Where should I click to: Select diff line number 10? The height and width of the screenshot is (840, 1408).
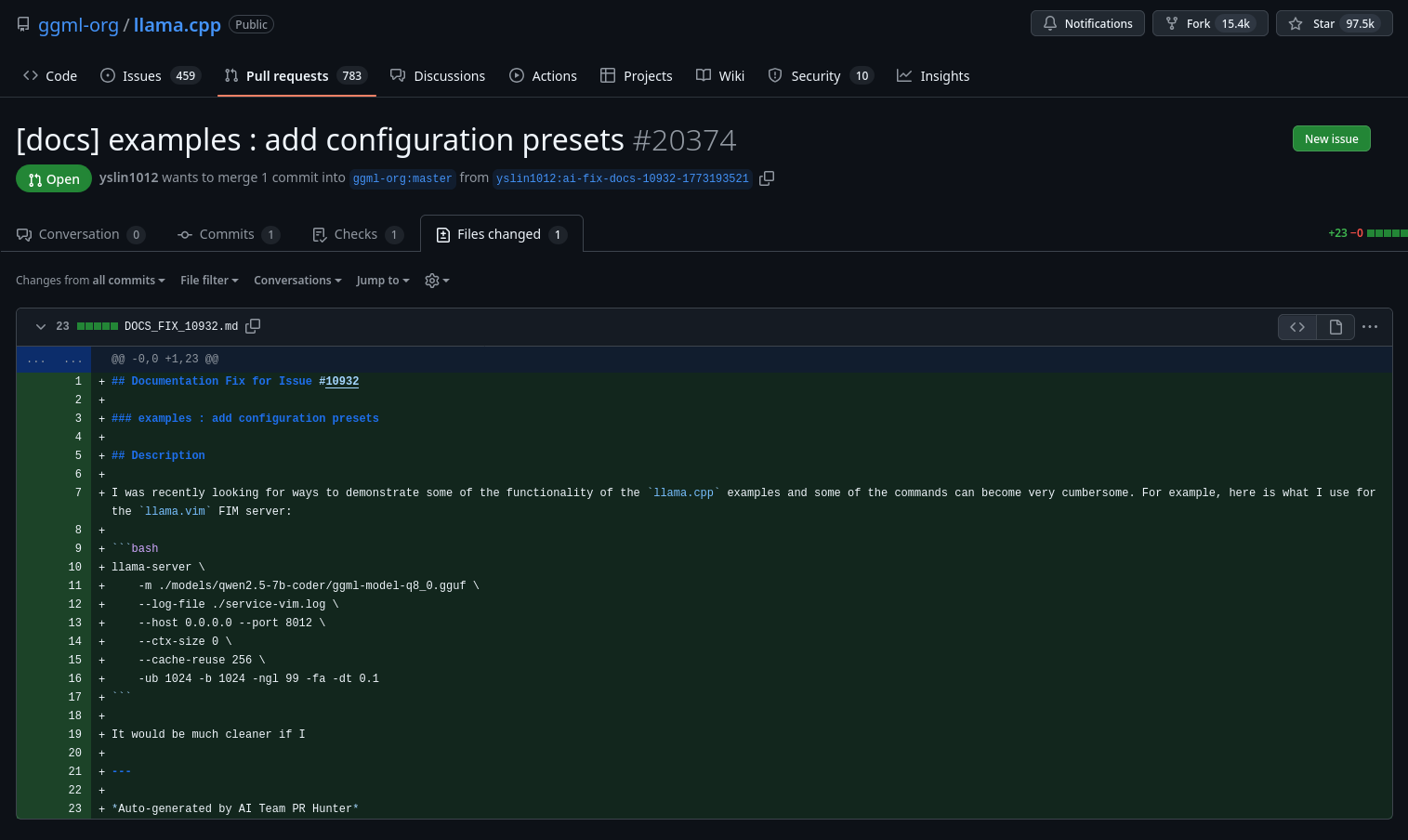74,567
